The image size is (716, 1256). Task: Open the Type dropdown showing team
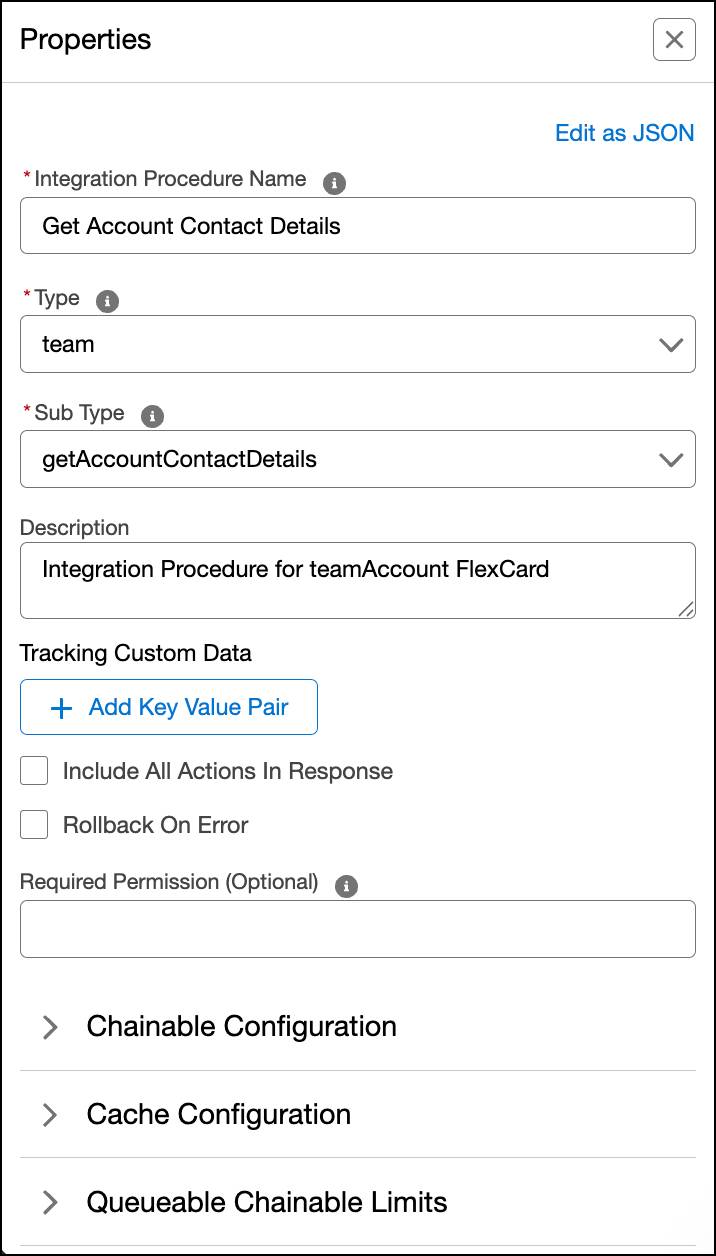pos(357,344)
